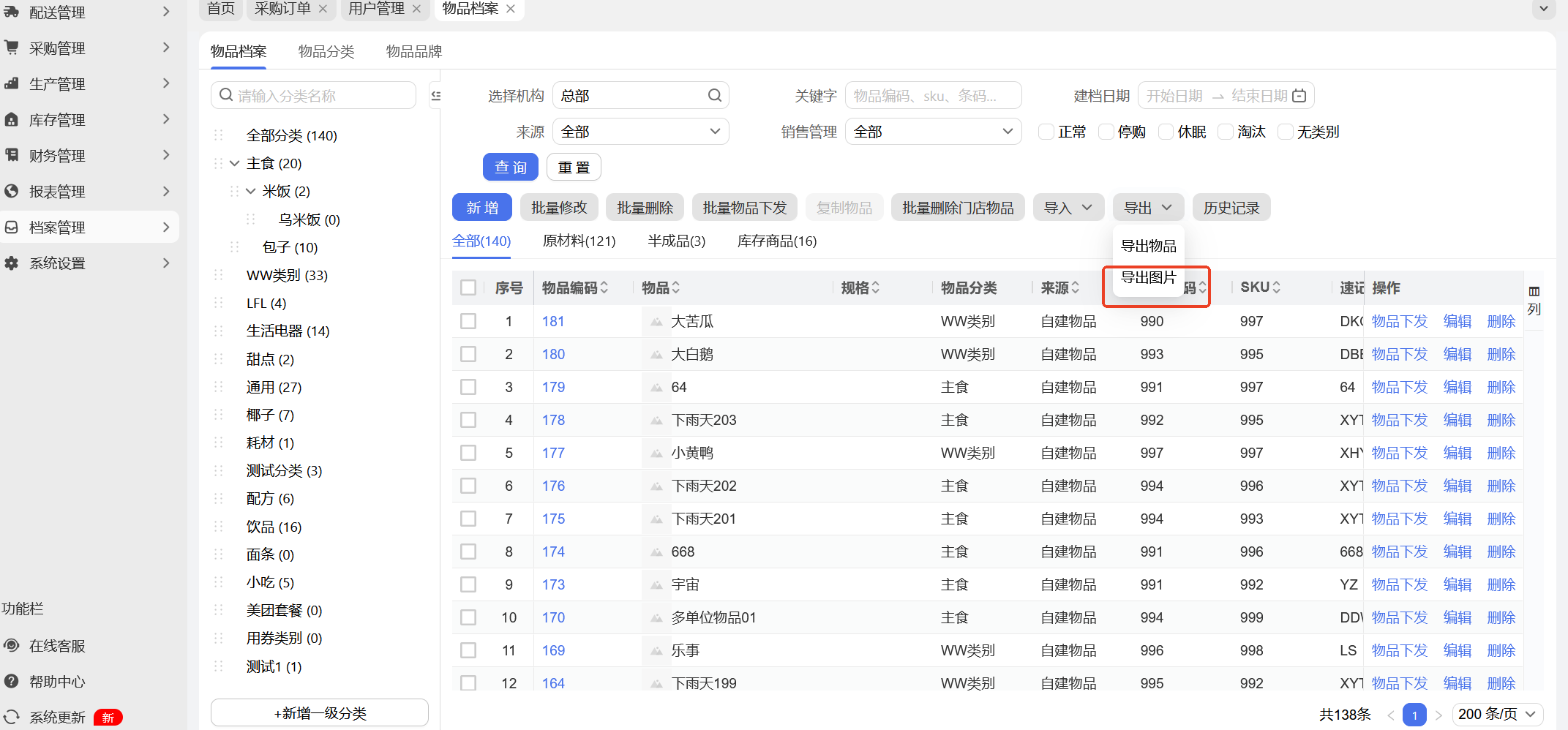This screenshot has width=1568, height=730.
Task: Switch to the 物品分类 tab
Action: (x=326, y=51)
